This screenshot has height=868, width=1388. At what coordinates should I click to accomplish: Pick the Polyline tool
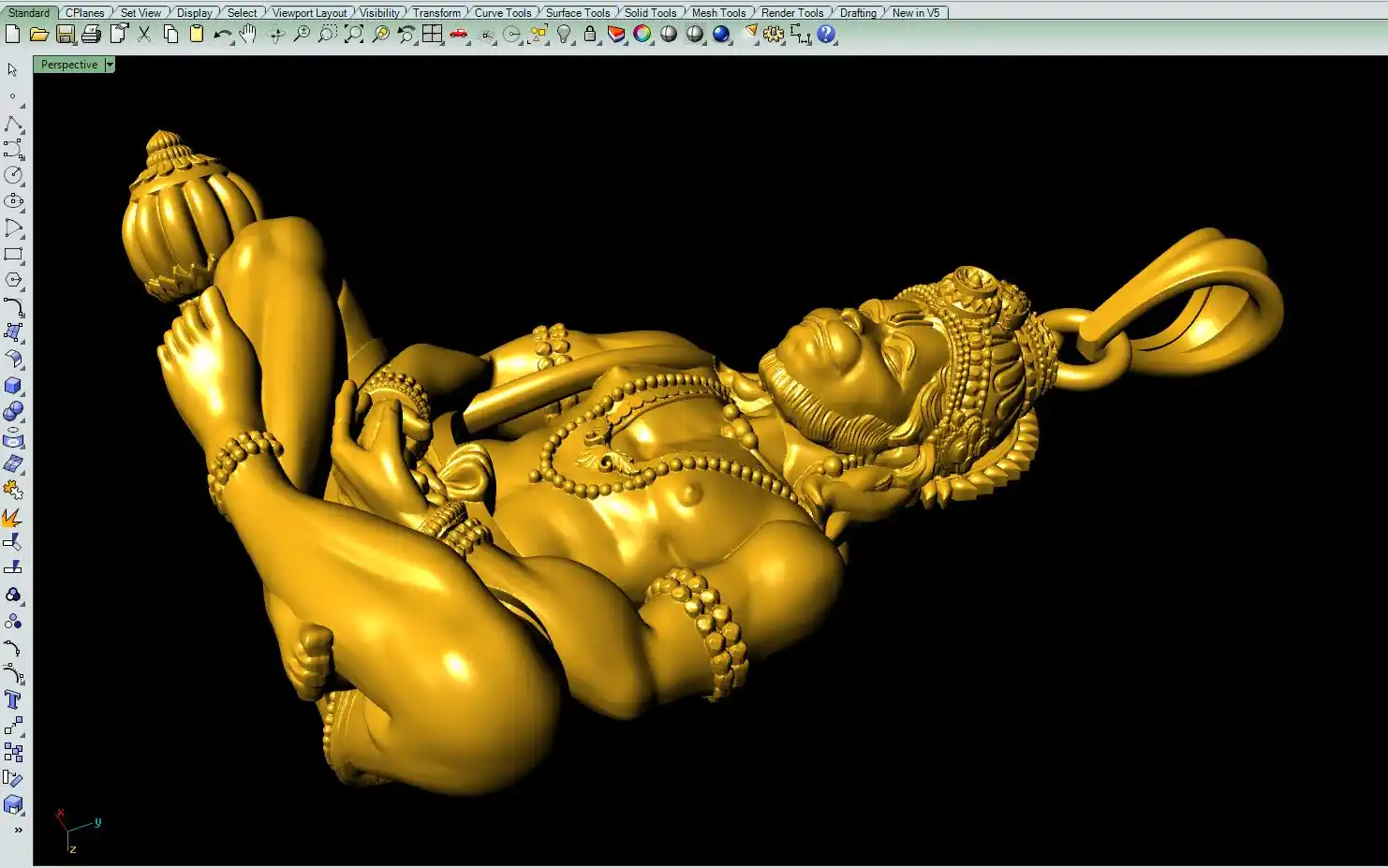(x=13, y=125)
